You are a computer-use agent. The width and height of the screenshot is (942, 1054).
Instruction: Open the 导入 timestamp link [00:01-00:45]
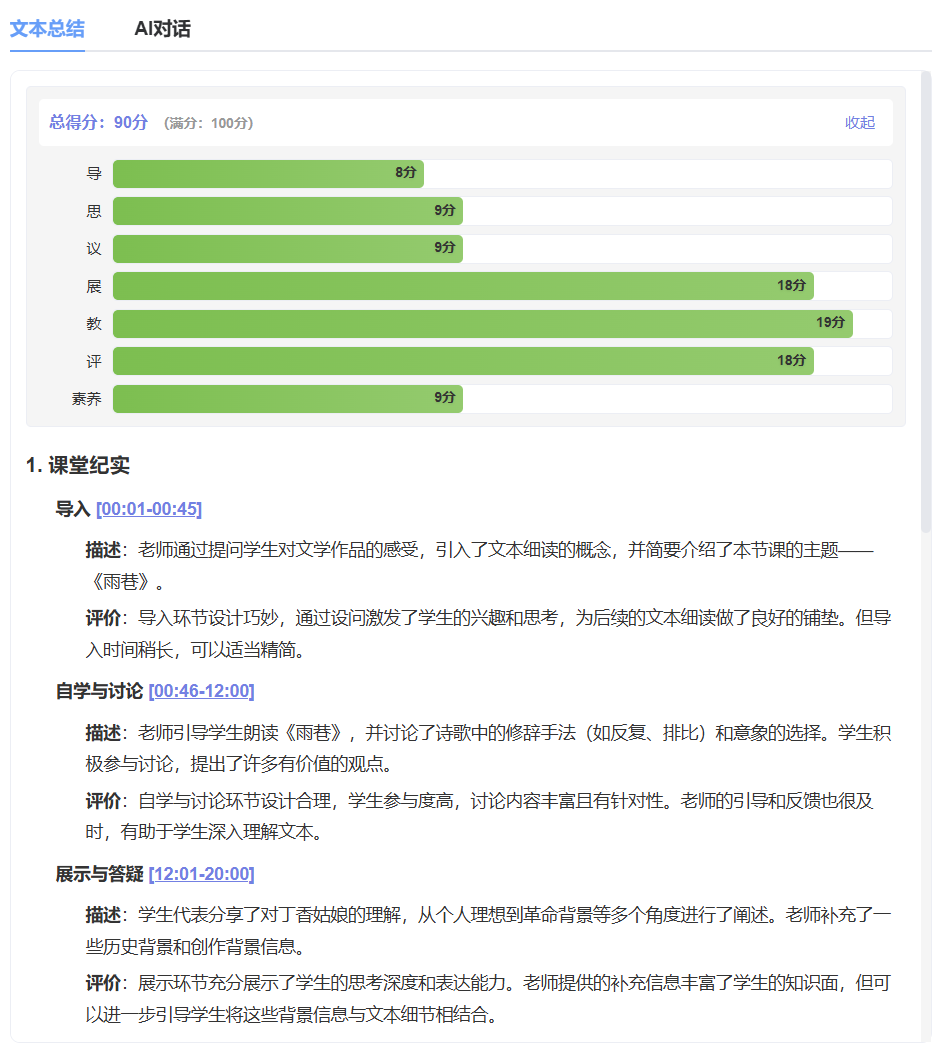148,509
